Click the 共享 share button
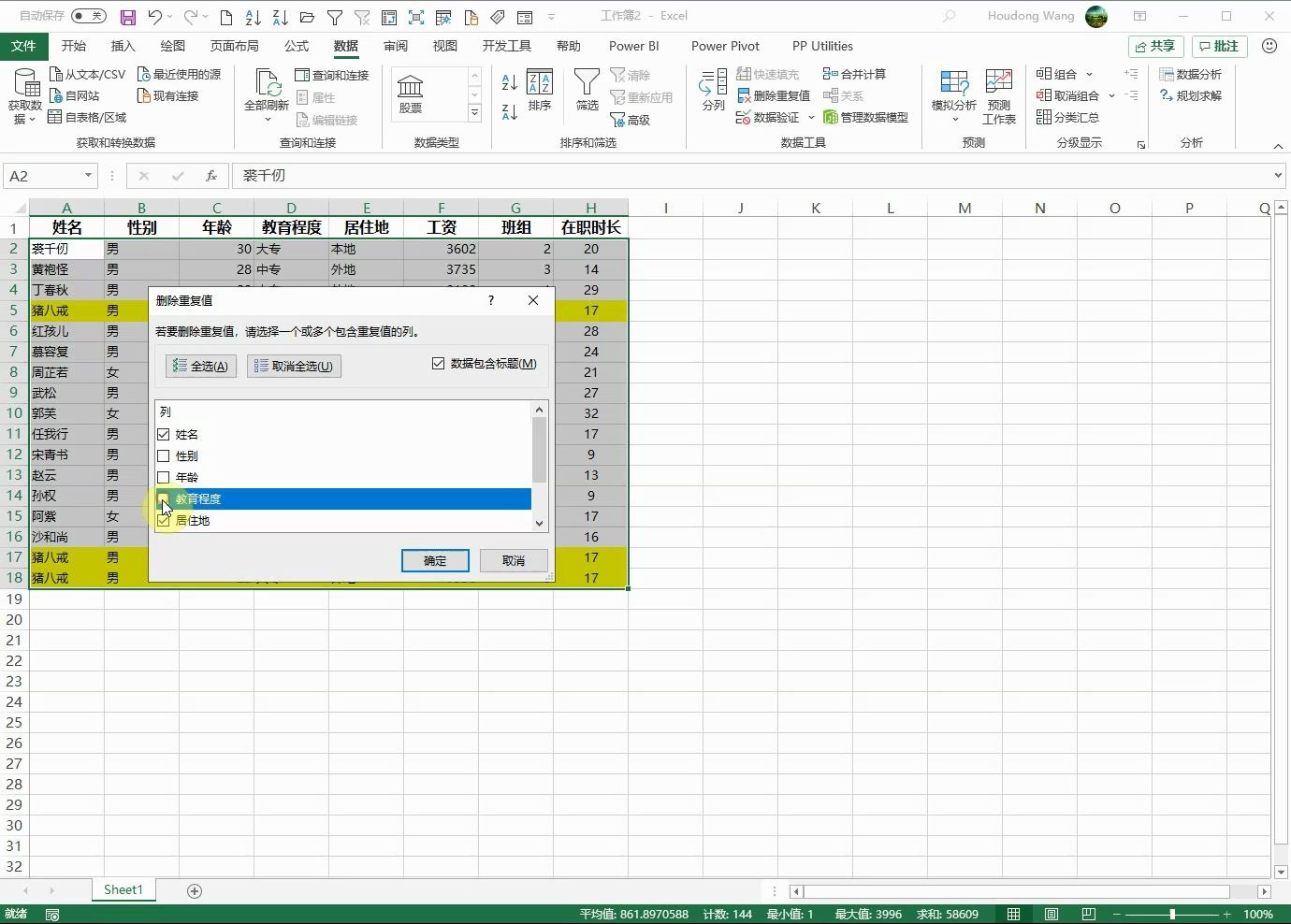Viewport: 1291px width, 924px height. 1156,46
